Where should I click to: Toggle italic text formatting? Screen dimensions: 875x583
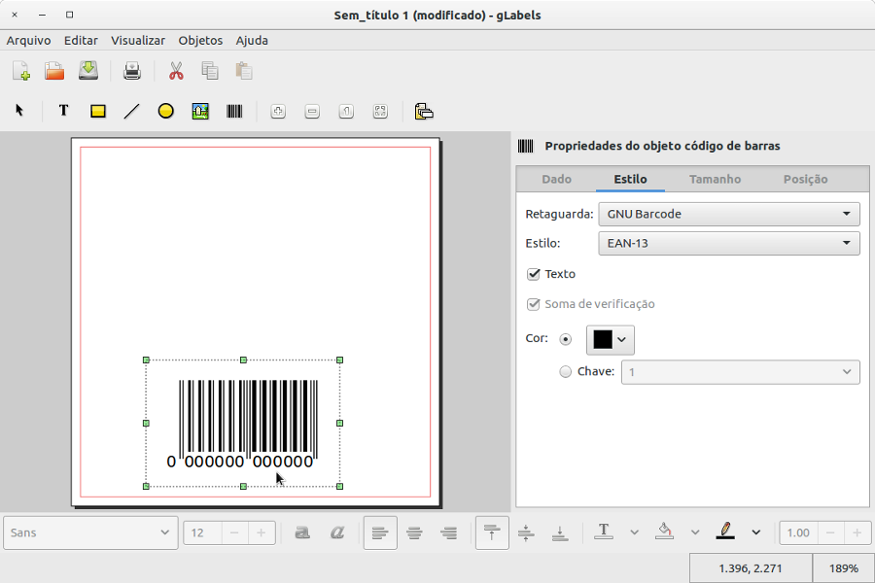[337, 533]
